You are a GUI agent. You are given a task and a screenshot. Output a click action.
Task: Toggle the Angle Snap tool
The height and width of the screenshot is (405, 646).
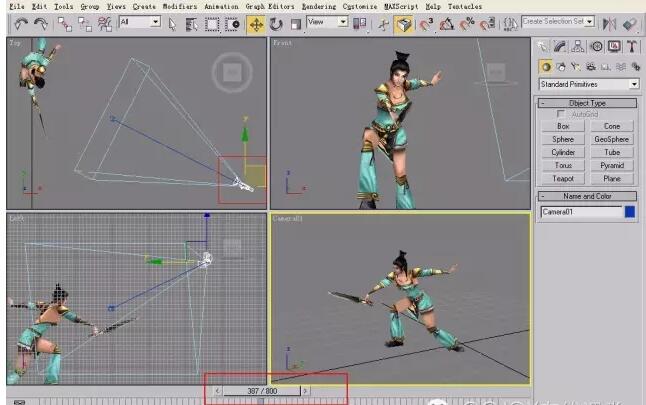(447, 24)
